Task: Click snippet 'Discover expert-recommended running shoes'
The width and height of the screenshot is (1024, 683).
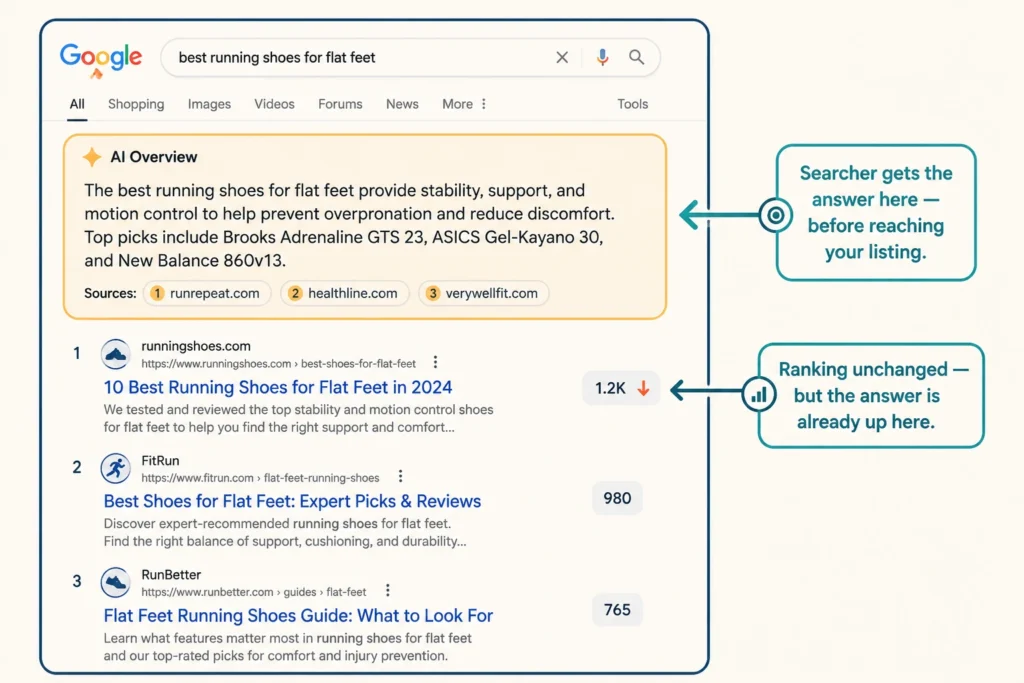Action: click(285, 532)
